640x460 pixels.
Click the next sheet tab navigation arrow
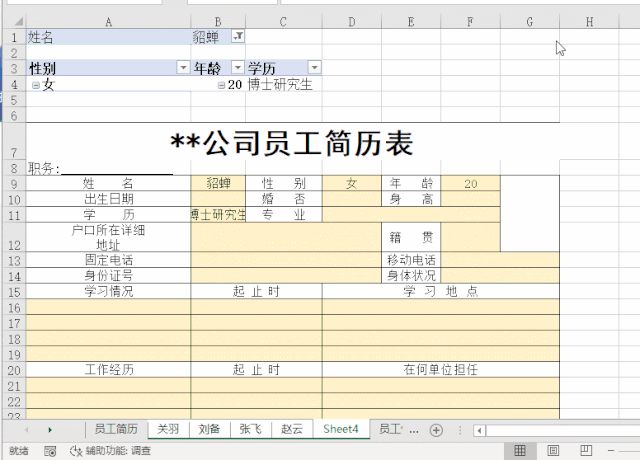(50, 430)
